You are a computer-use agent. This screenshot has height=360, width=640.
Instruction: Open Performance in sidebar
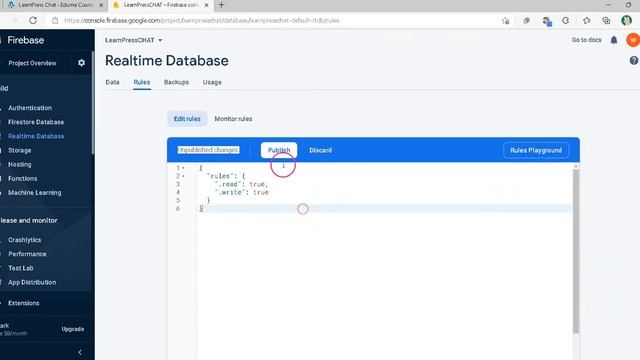tap(27, 254)
